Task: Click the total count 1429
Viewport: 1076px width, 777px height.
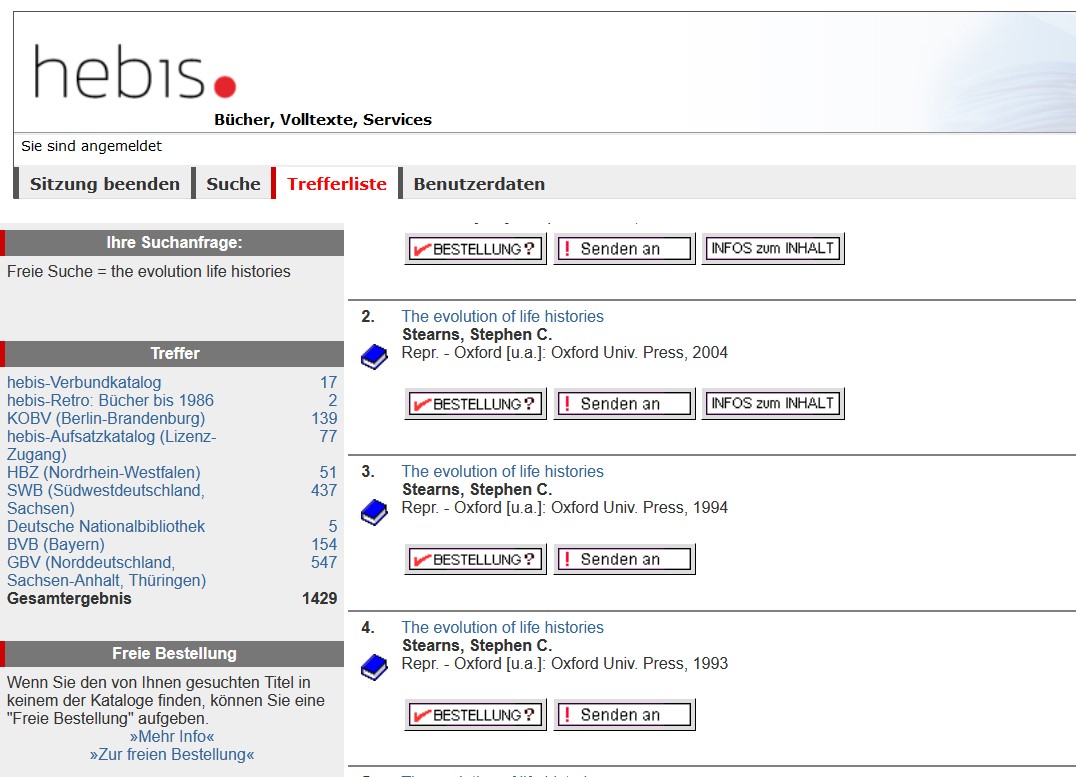Action: [319, 599]
